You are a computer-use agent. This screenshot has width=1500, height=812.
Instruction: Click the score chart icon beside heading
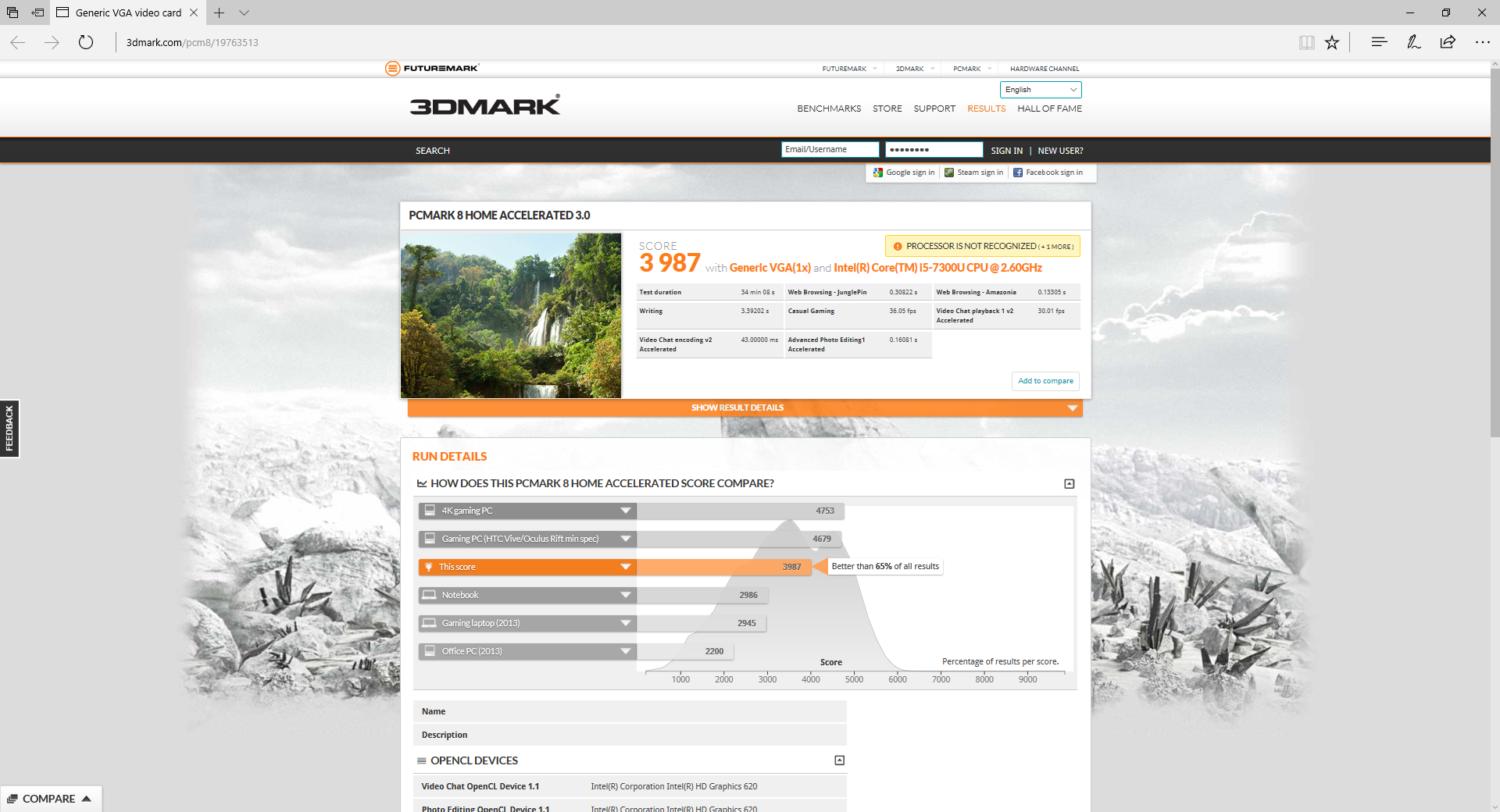coord(422,484)
